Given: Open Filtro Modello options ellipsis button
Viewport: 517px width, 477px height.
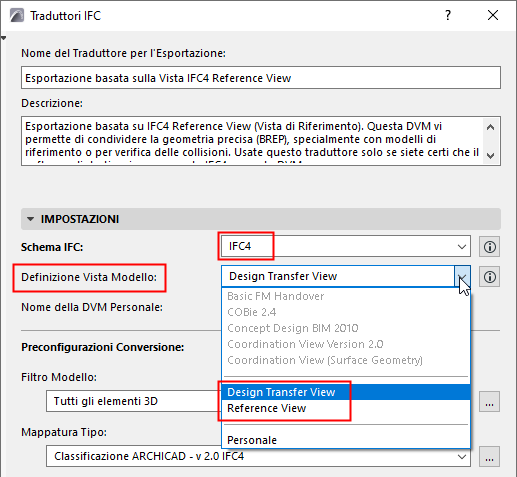Looking at the screenshot, I should point(489,402).
